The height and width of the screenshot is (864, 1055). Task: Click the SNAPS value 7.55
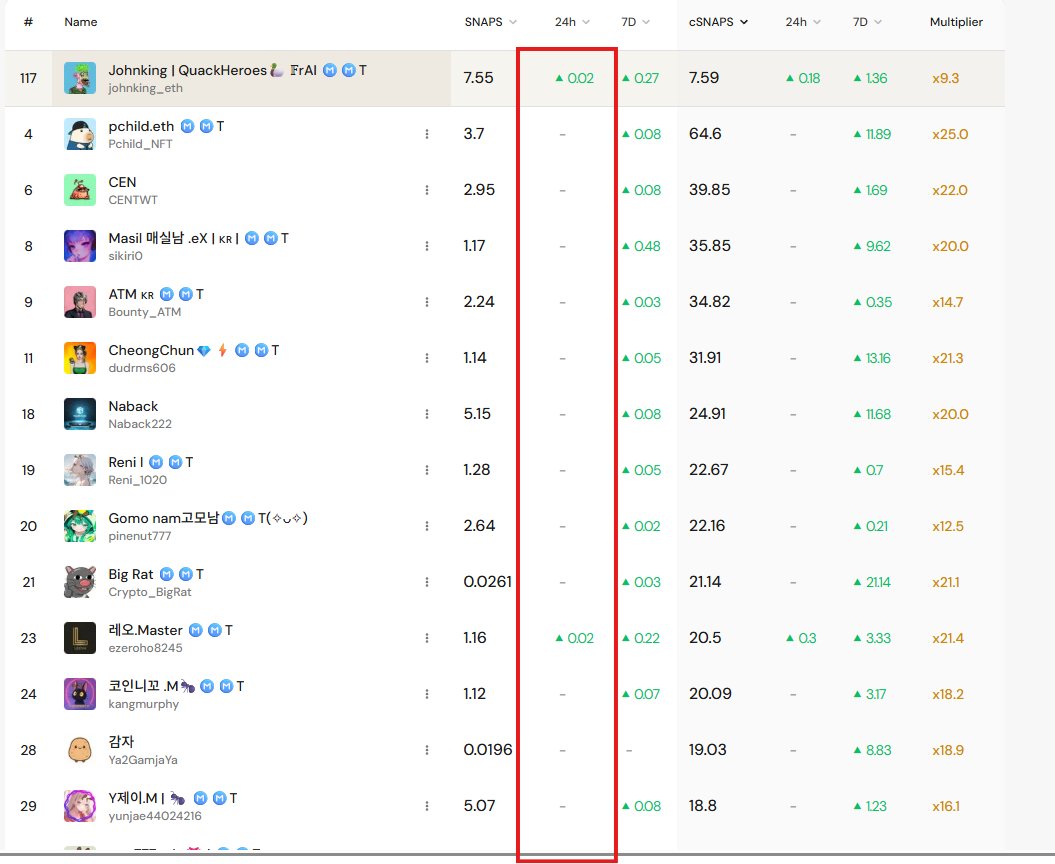pos(478,78)
